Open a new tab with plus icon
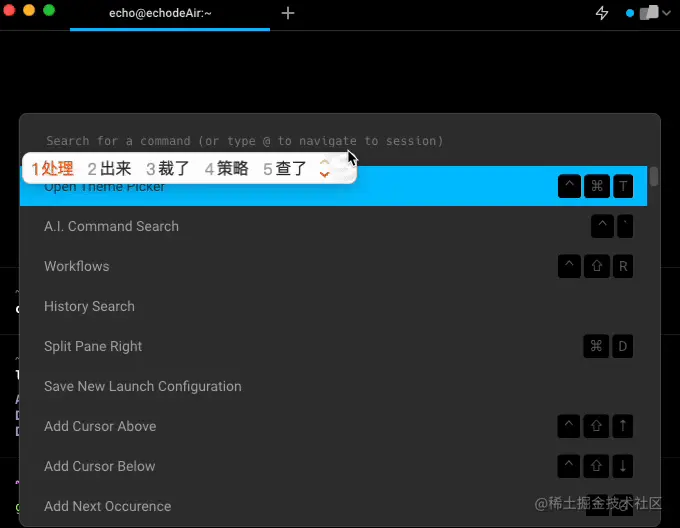 pos(288,13)
